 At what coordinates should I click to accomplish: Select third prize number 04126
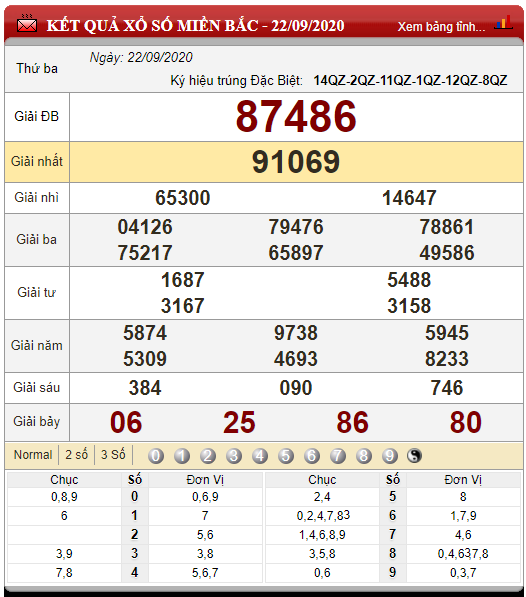pos(145,227)
